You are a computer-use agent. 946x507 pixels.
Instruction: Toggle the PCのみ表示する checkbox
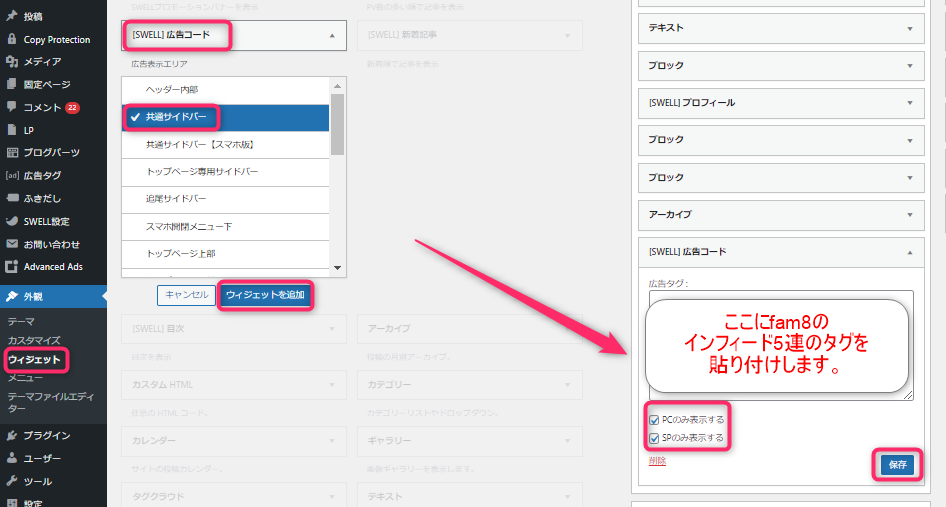[x=654, y=420]
